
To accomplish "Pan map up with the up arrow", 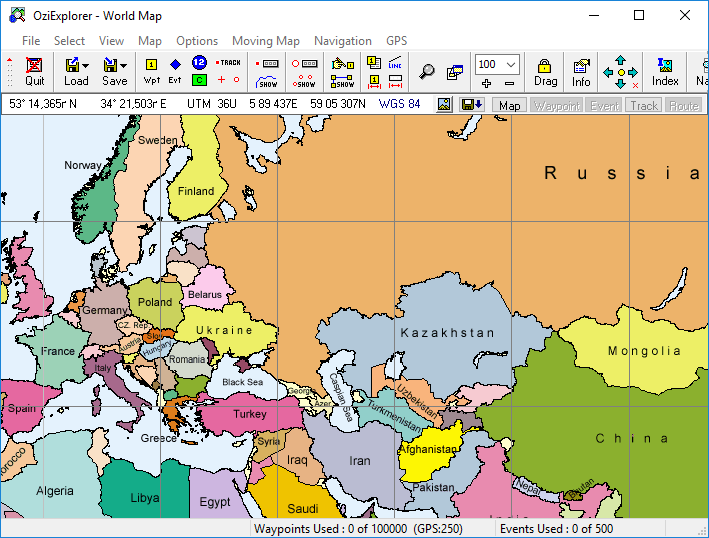I will pos(621,60).
